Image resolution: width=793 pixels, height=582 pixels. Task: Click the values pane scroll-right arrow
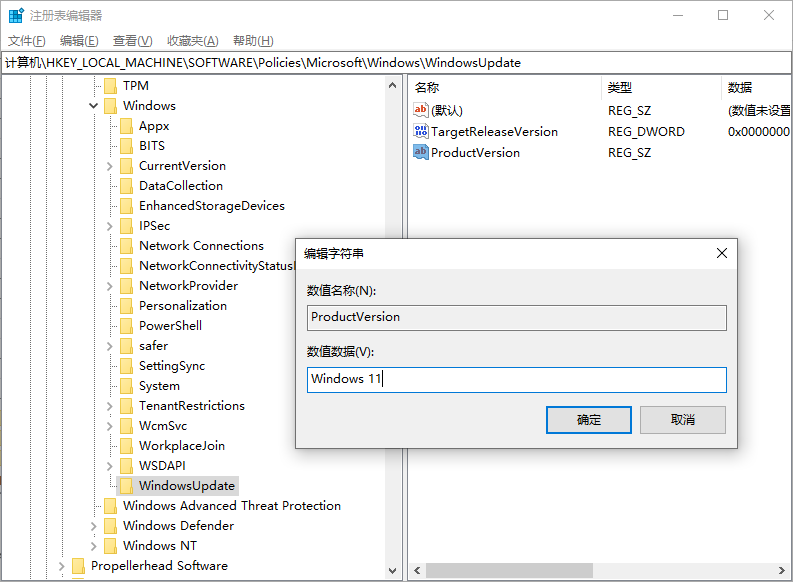tap(782, 570)
